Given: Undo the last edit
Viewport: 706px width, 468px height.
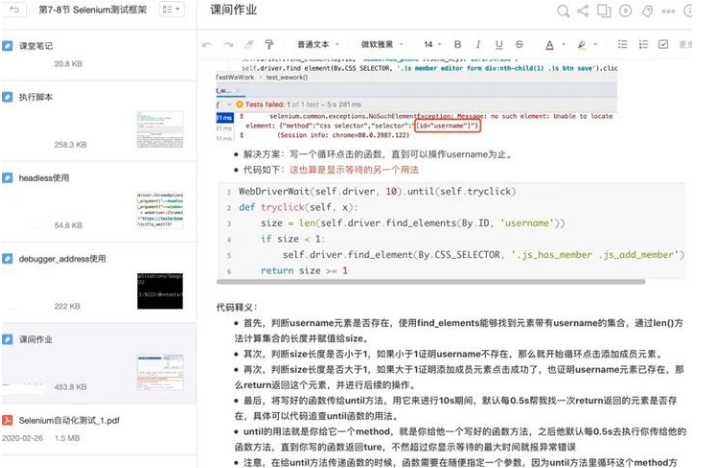Looking at the screenshot, I should click(207, 45).
